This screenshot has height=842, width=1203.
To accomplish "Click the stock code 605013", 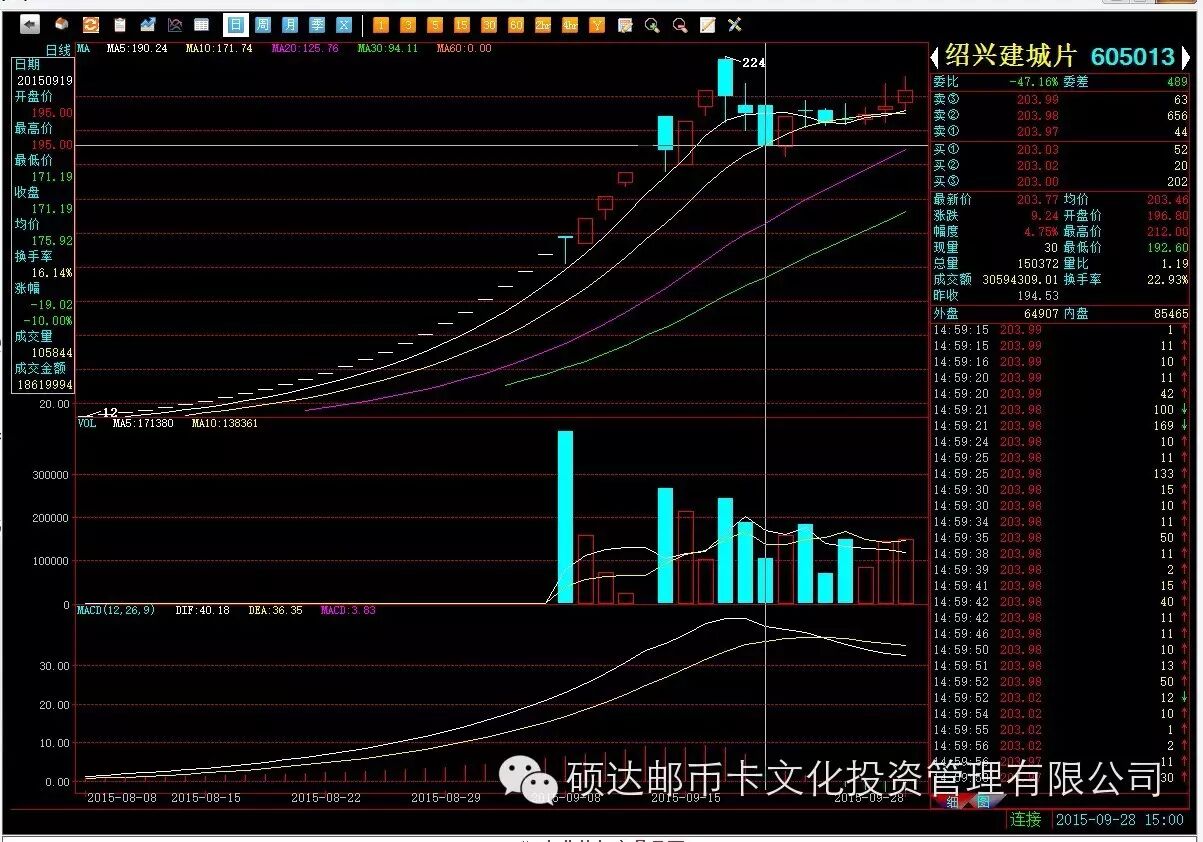I will point(1132,57).
